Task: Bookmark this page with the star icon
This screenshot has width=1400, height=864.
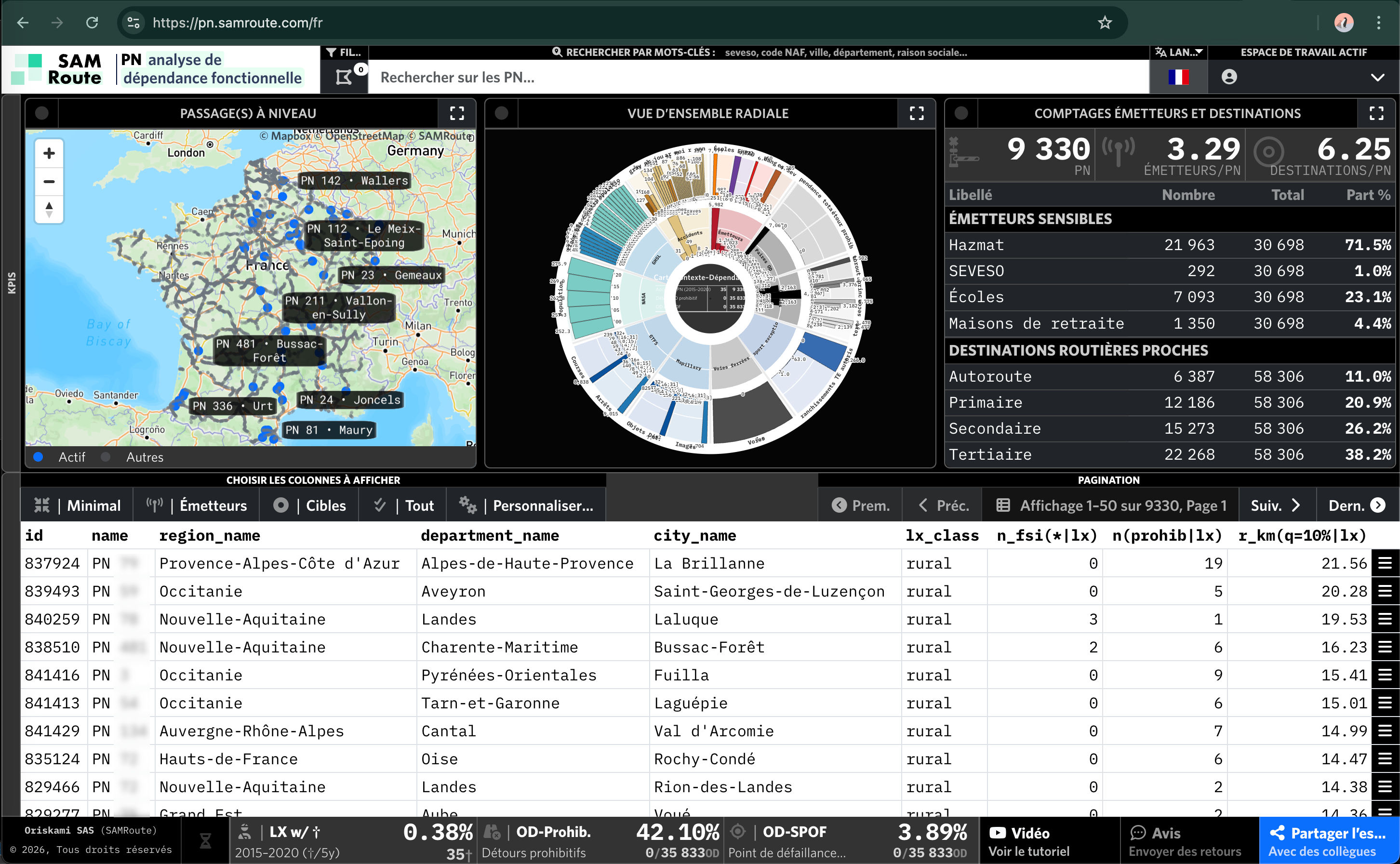Action: (x=1105, y=23)
